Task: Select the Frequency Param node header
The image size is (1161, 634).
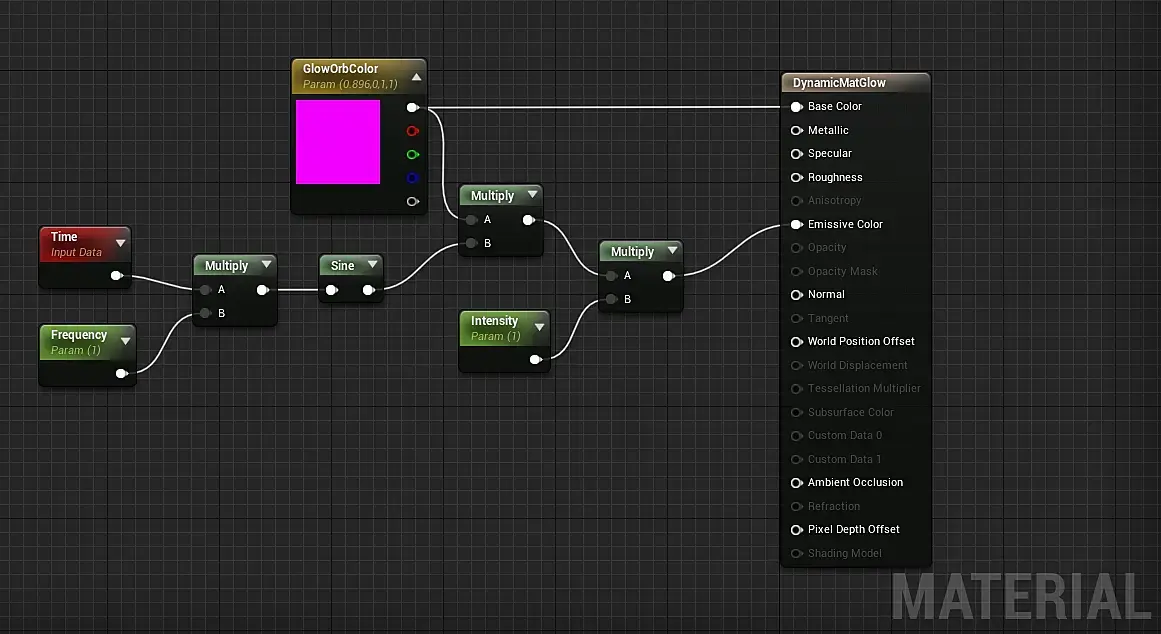Action: 87,341
